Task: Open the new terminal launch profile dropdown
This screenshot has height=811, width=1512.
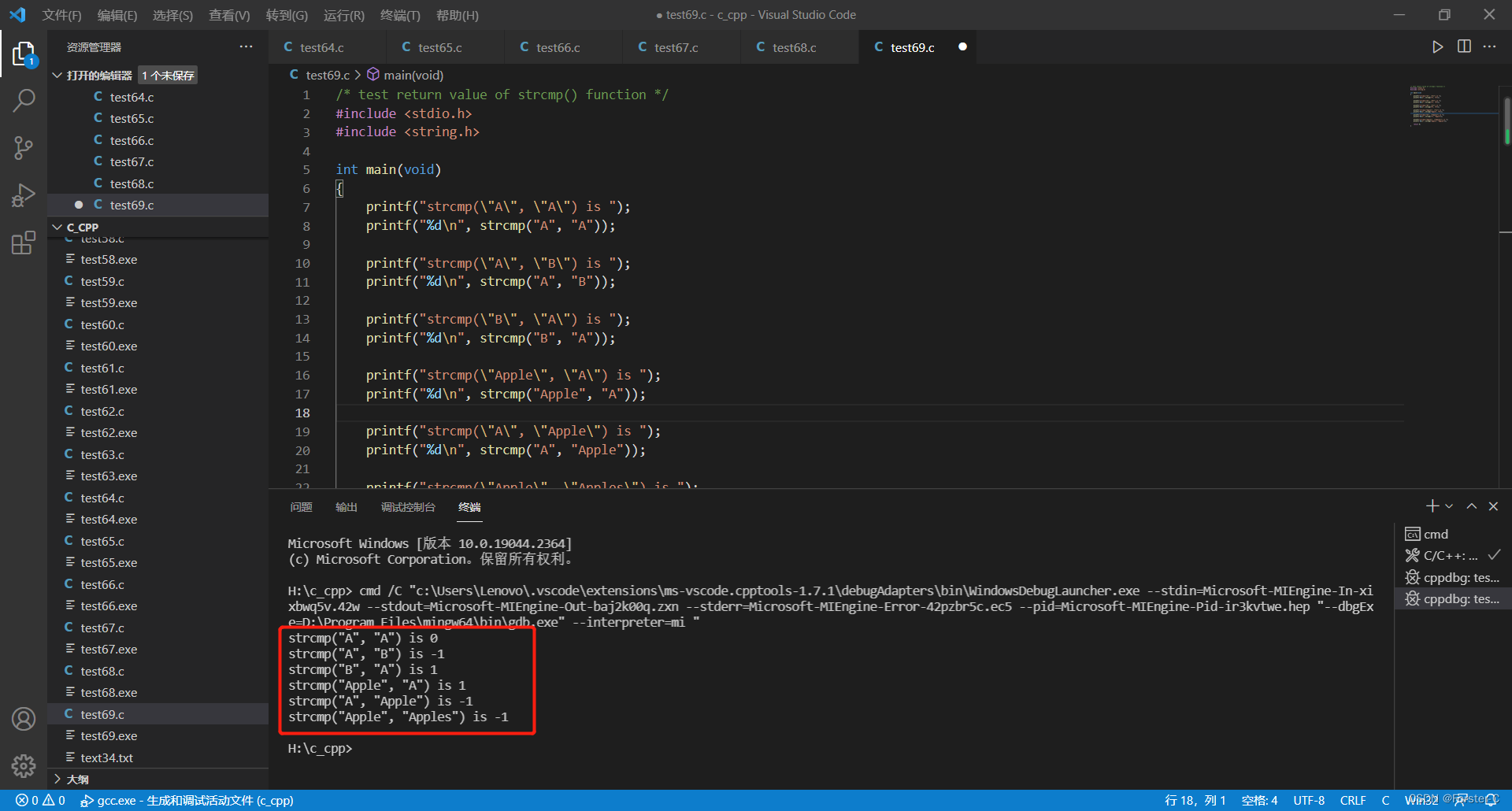Action: point(1449,506)
